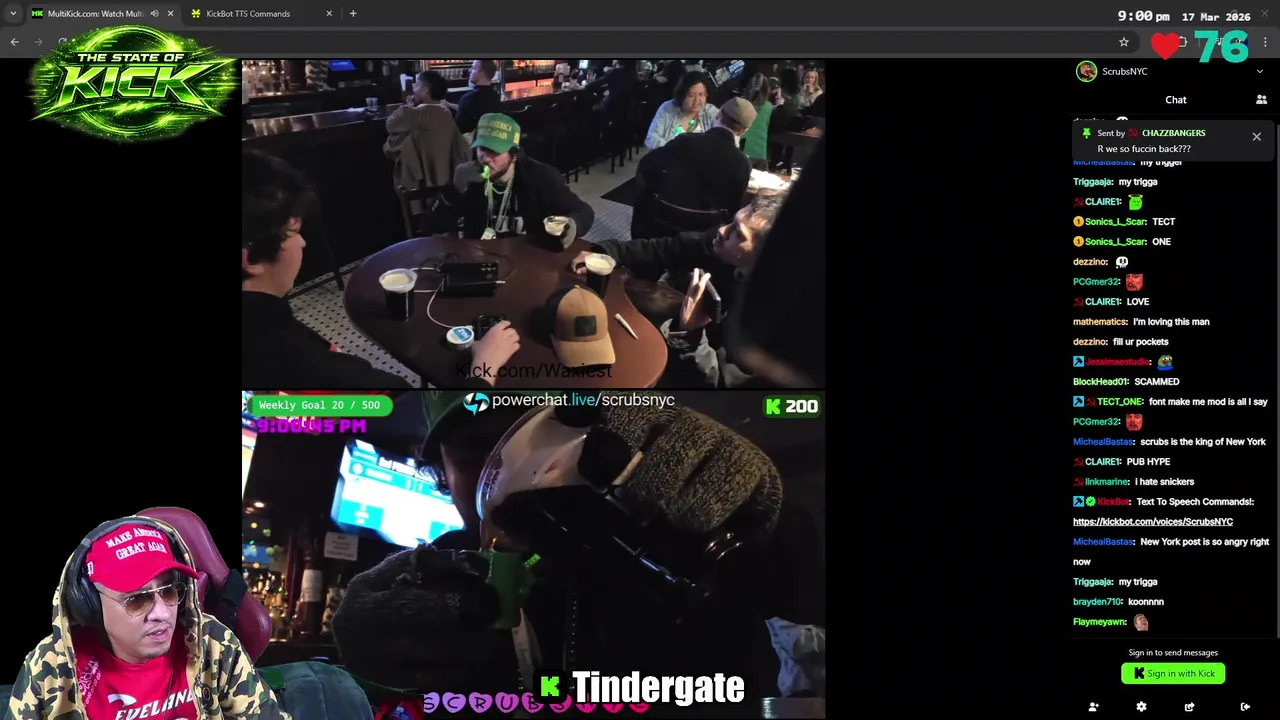Screen dimensions: 1280x720
Task: Open the add-streamer icon below the chat
Action: 1093,707
